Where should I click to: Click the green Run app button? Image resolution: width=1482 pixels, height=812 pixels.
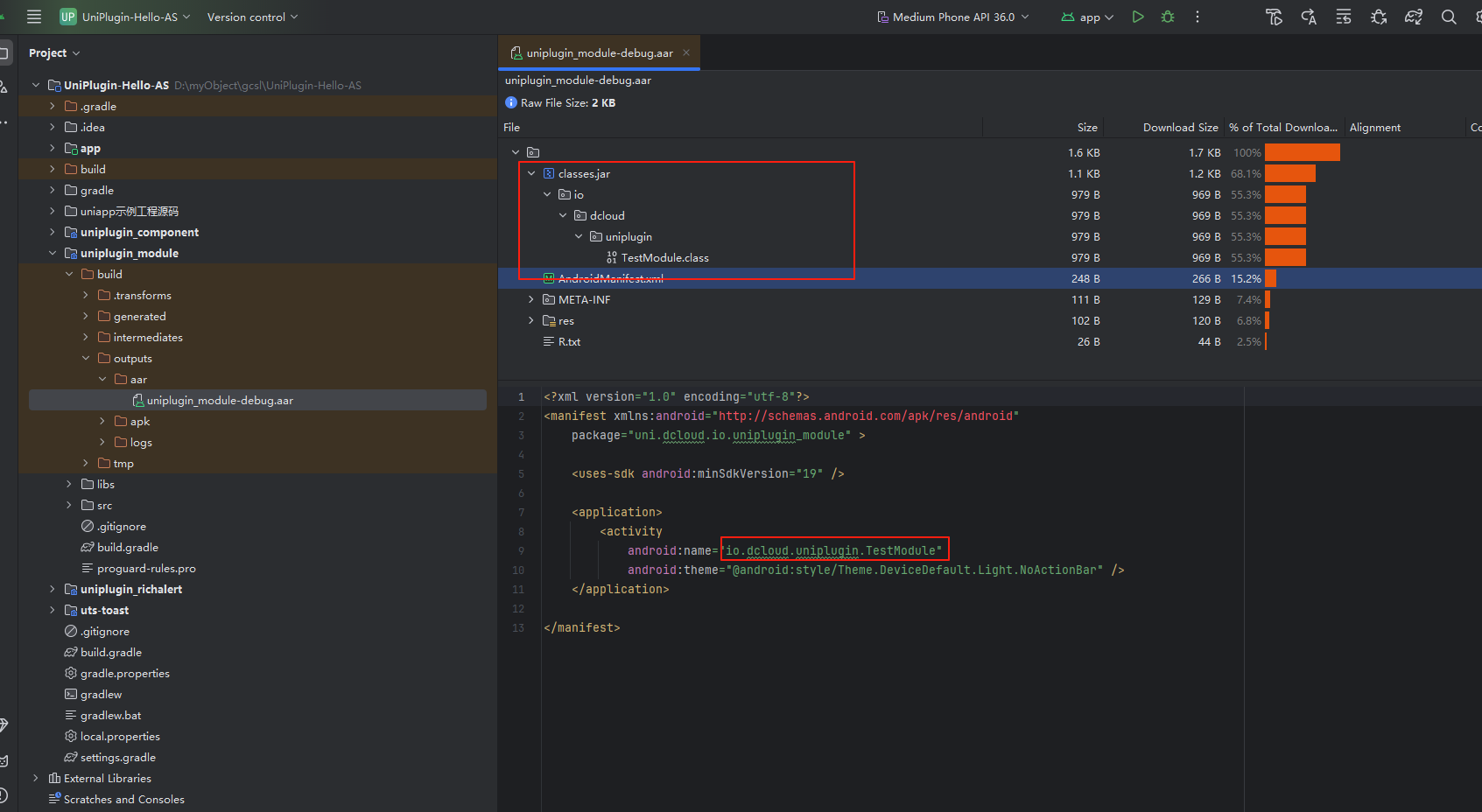coord(1137,17)
